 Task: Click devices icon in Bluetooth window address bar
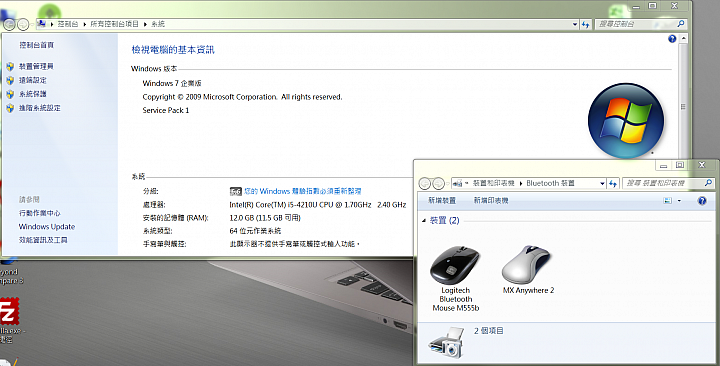pyautogui.click(x=457, y=183)
